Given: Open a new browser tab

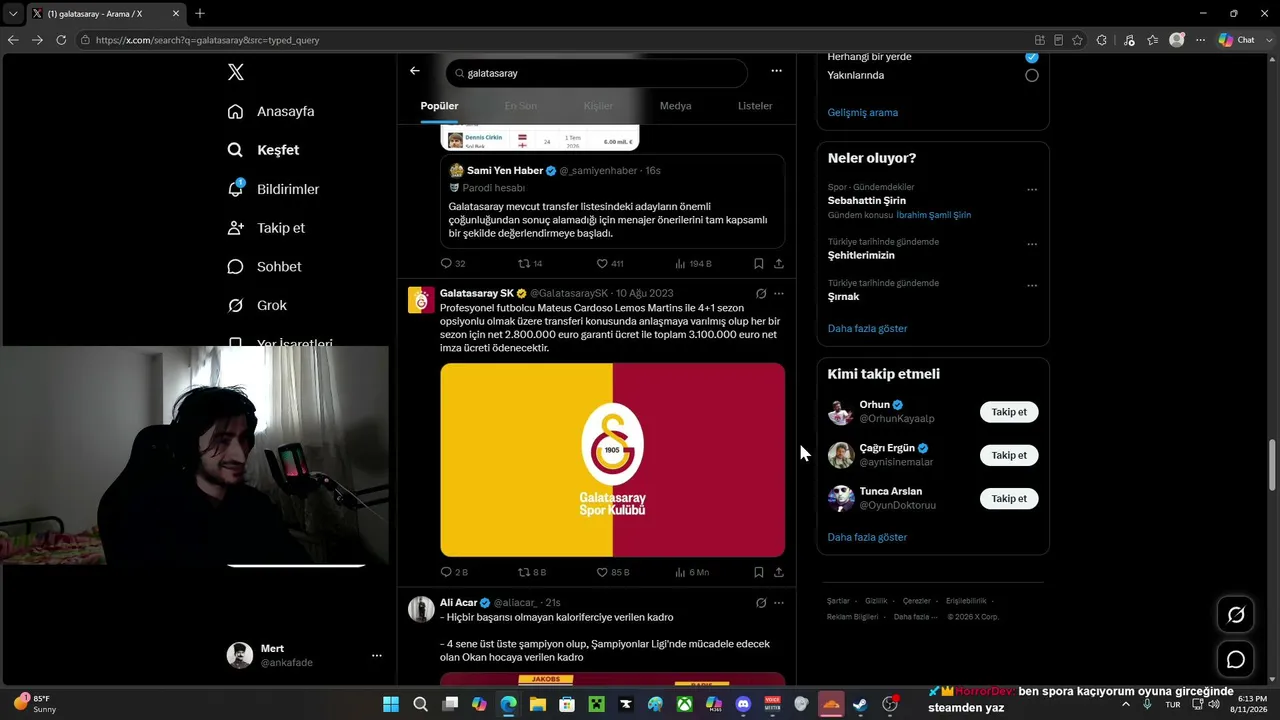Looking at the screenshot, I should coord(200,13).
